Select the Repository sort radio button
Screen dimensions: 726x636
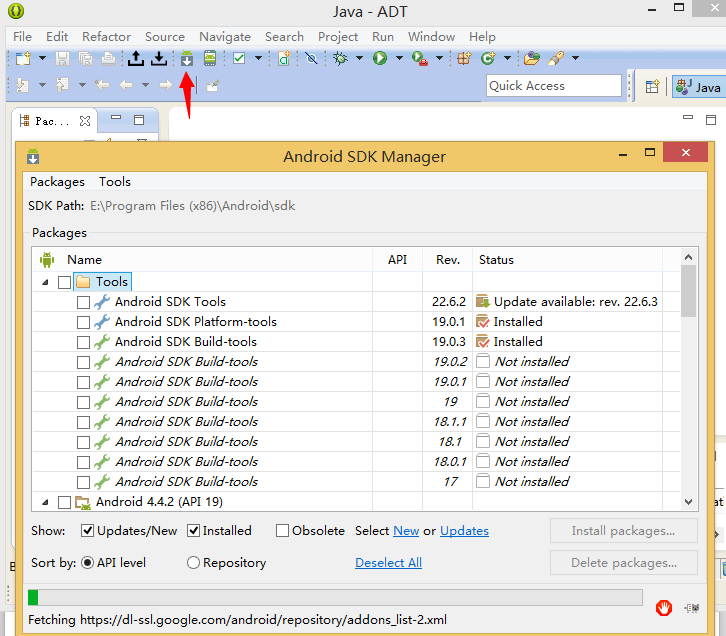pyautogui.click(x=193, y=562)
